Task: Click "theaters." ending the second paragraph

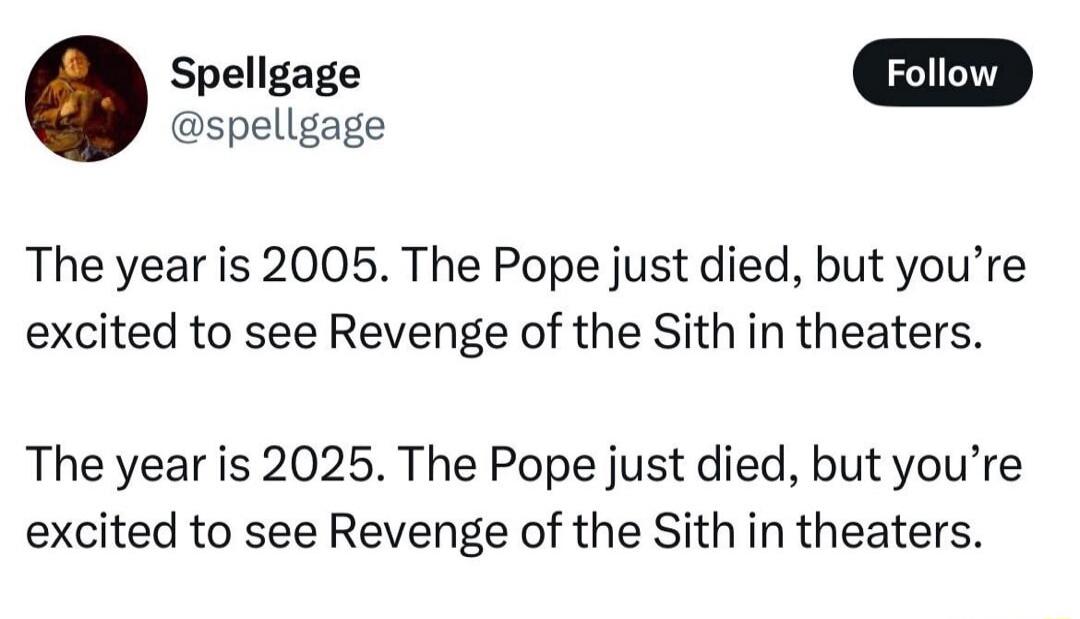Action: pos(889,530)
